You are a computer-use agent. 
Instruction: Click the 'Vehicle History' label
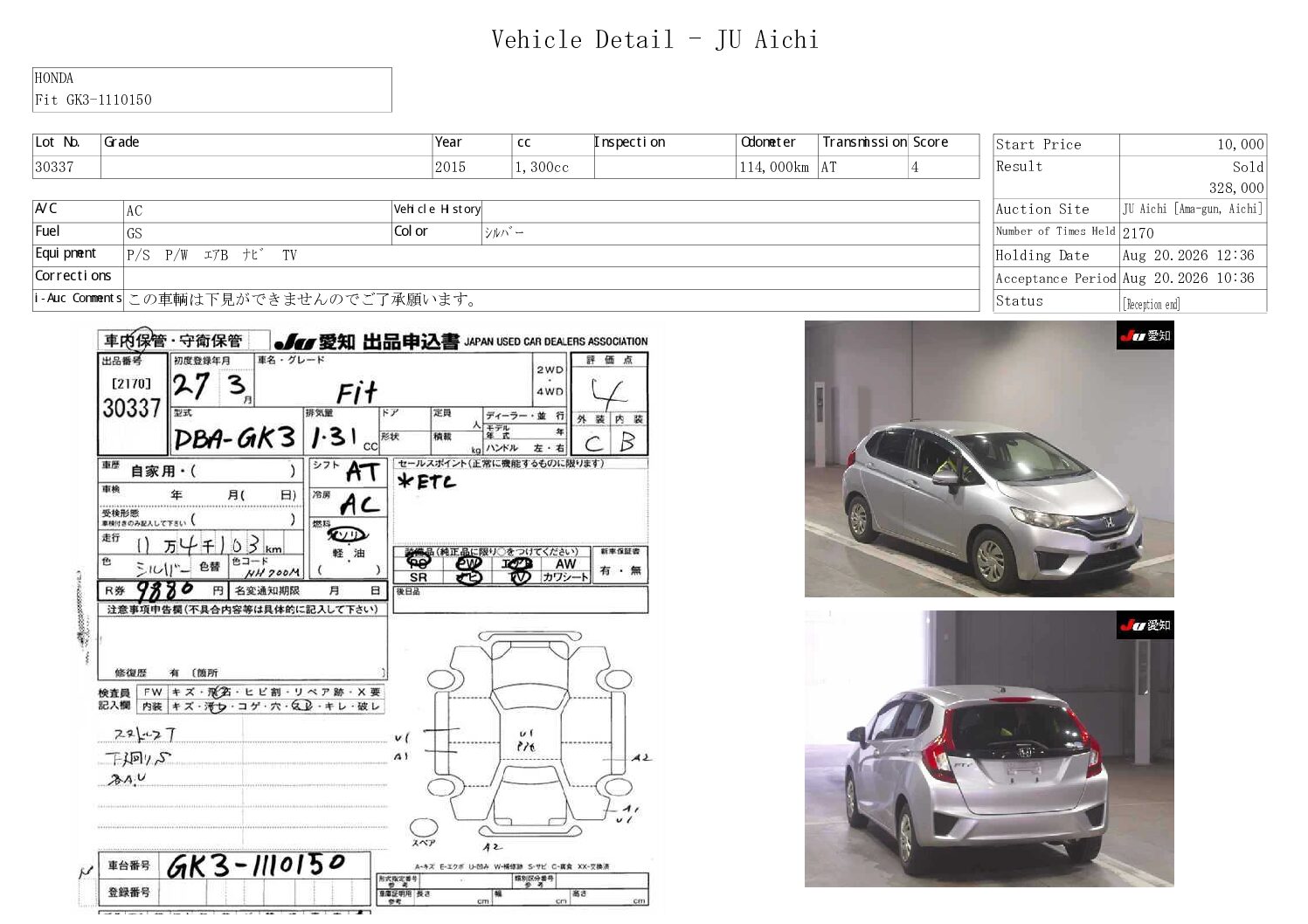tap(437, 210)
